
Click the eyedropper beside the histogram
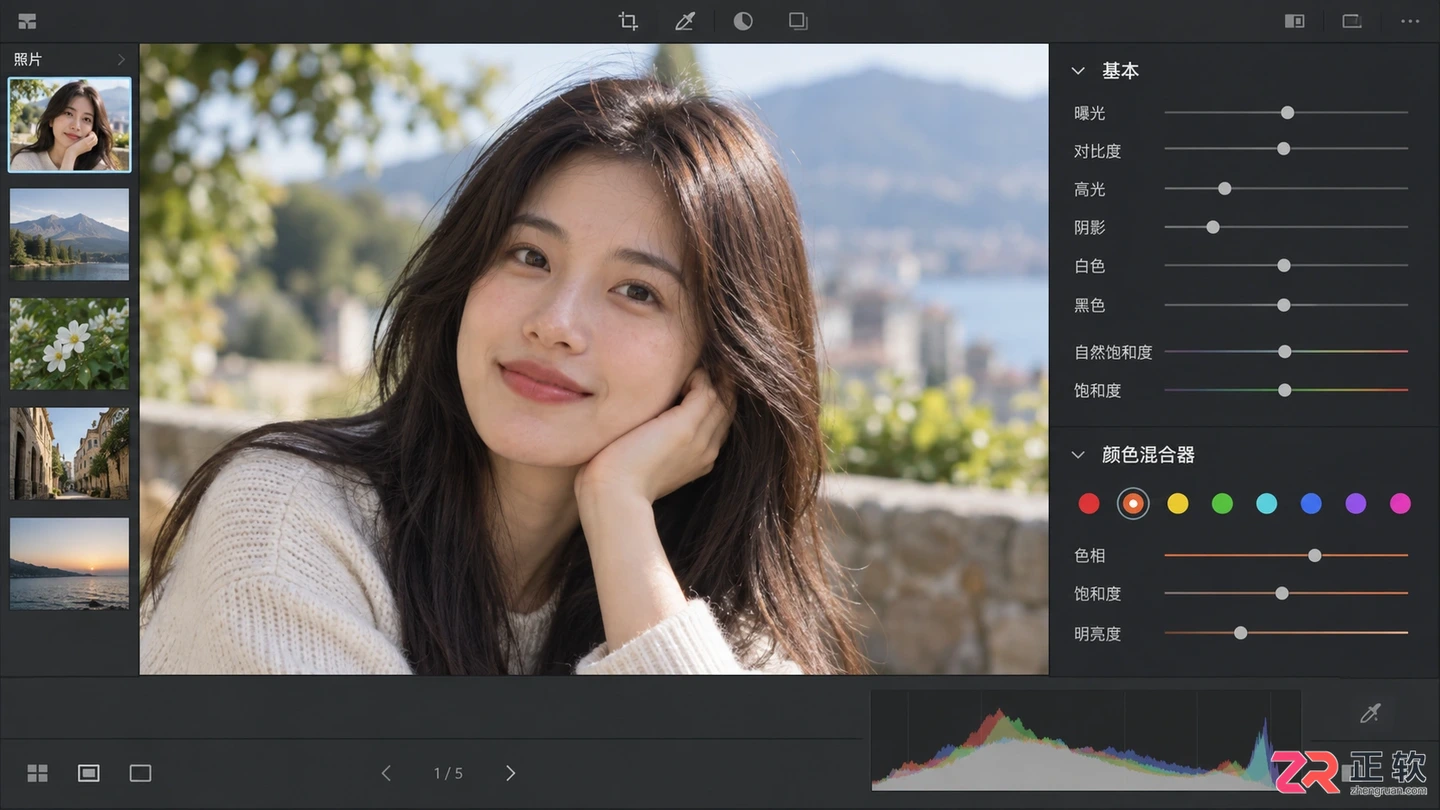coord(1370,713)
